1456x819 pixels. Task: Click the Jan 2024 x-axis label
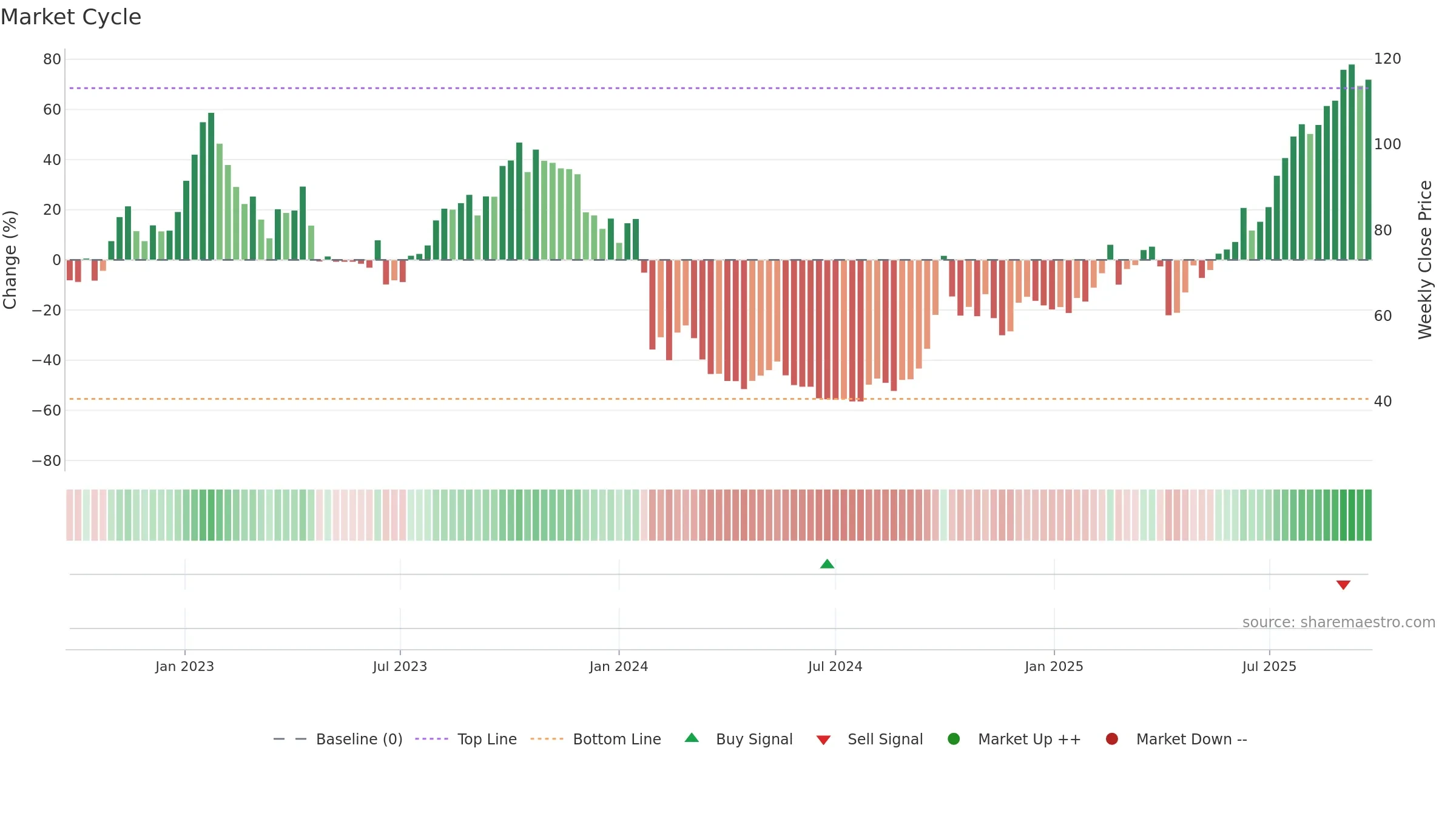619,667
